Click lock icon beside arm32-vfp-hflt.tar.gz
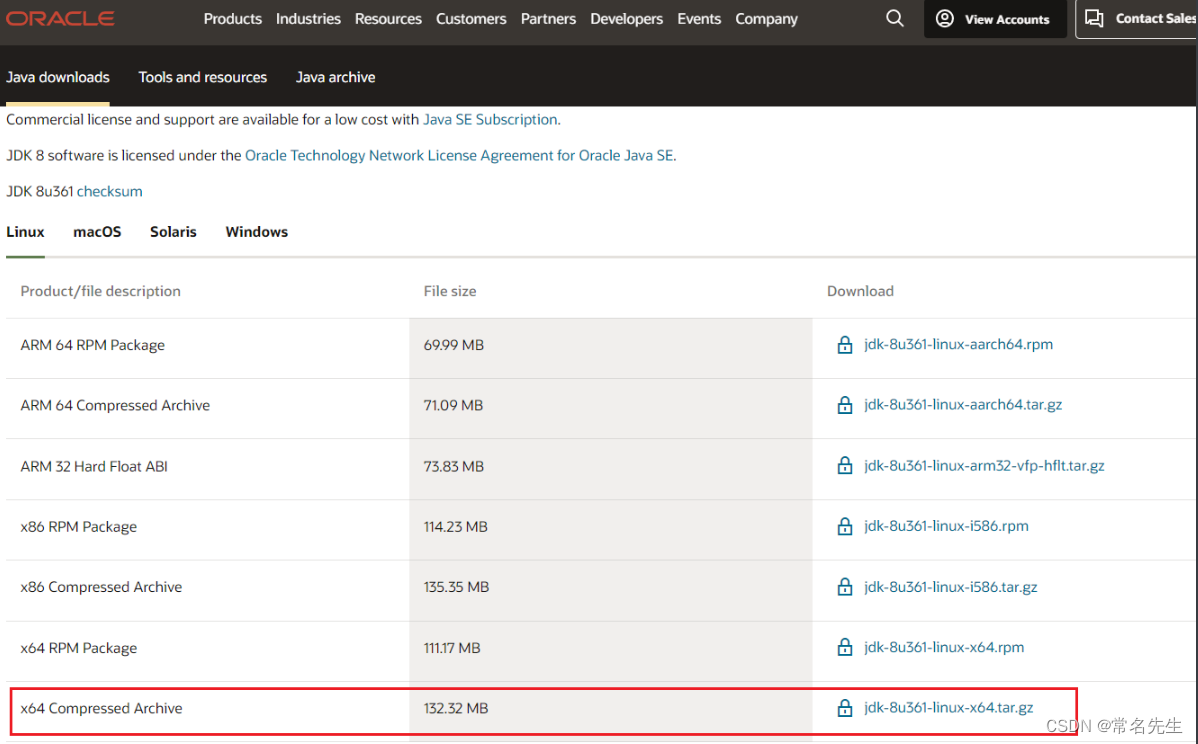The width and height of the screenshot is (1198, 744). [x=844, y=465]
